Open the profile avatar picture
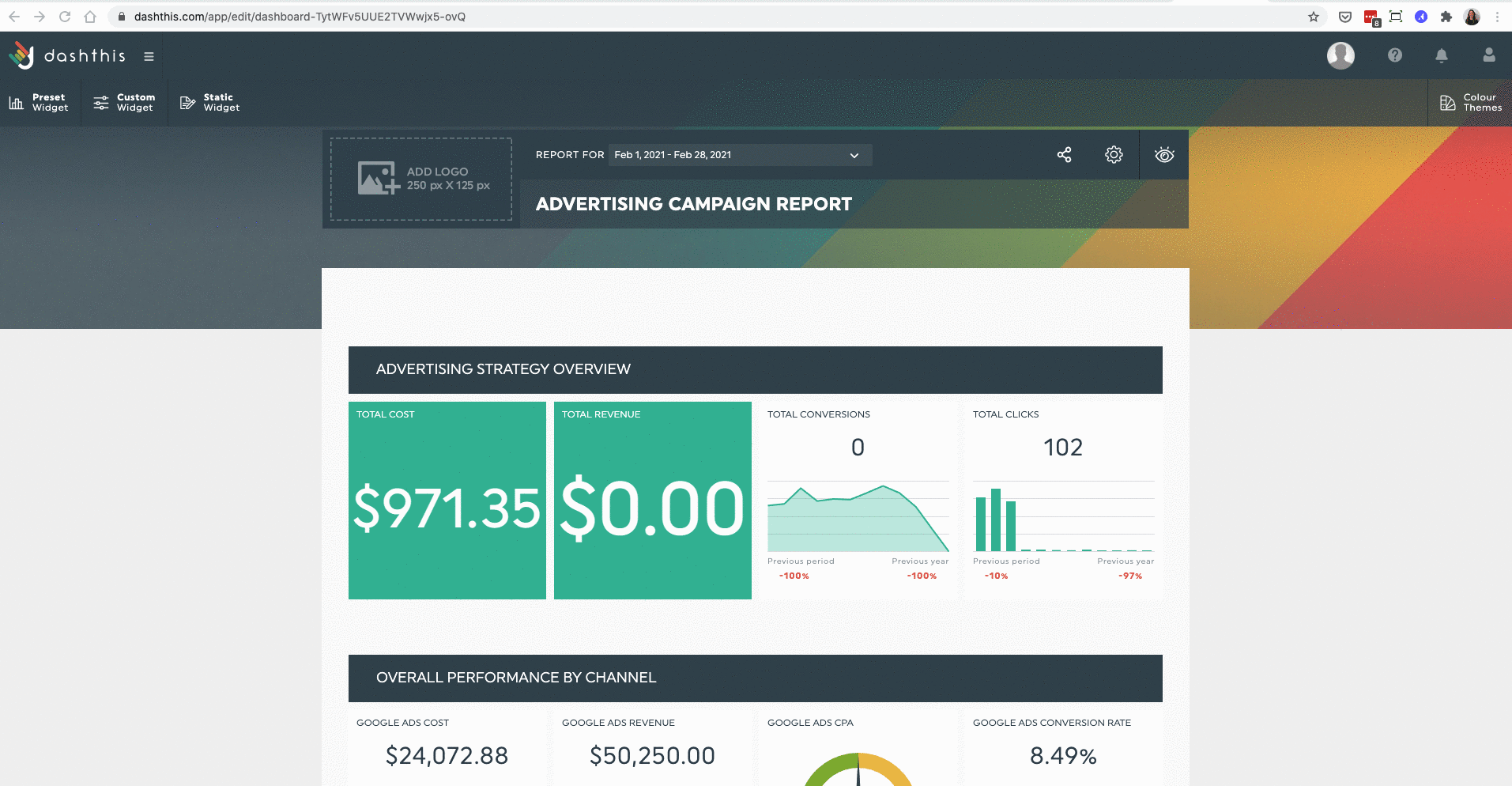The width and height of the screenshot is (1512, 786). tap(1340, 55)
